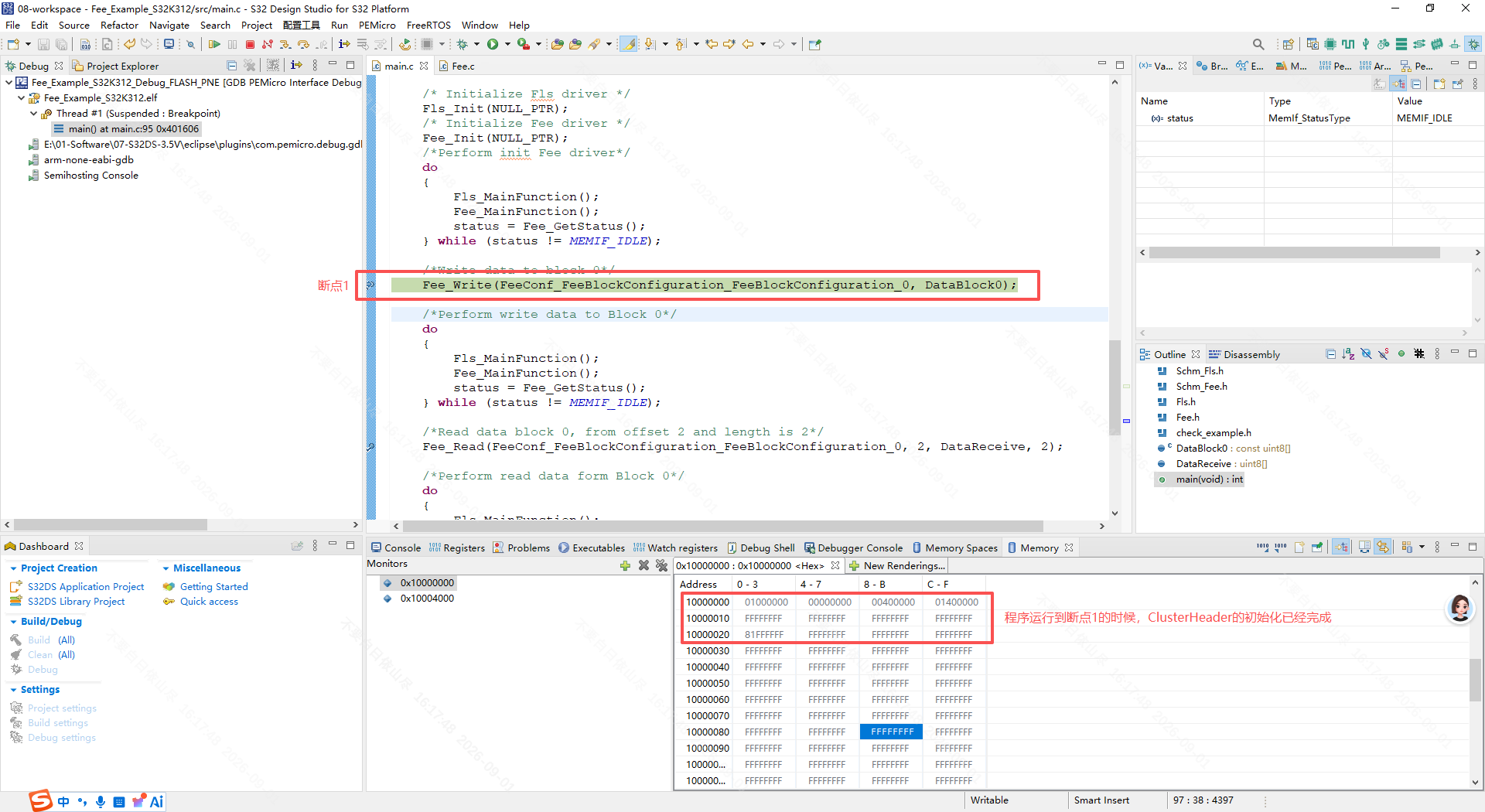Screen dimensions: 1485x812
Task: Open the New Renderings tab
Action: (898, 565)
